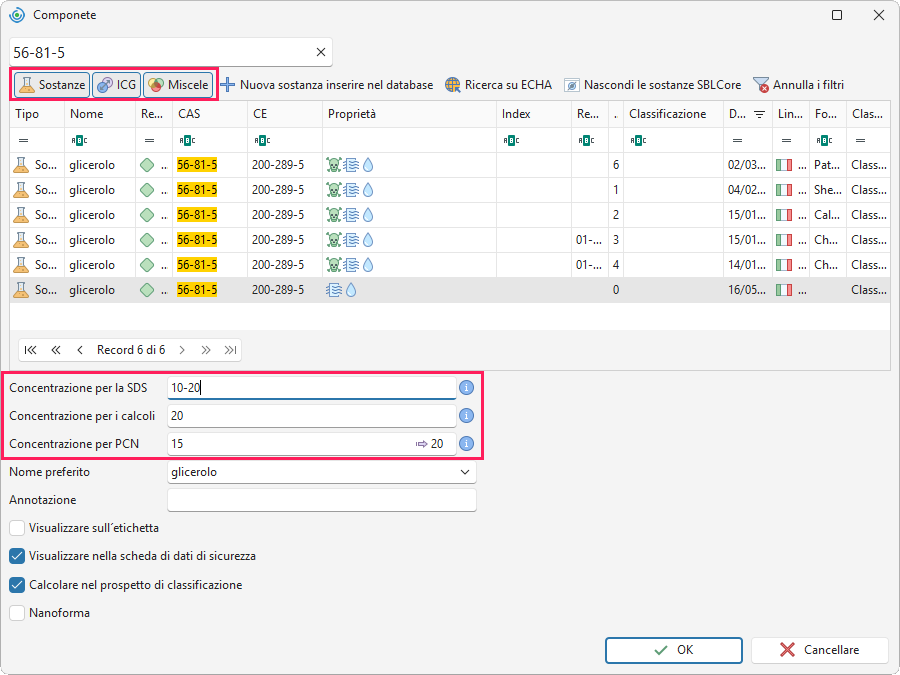Jump forward one page of records

coord(206,350)
